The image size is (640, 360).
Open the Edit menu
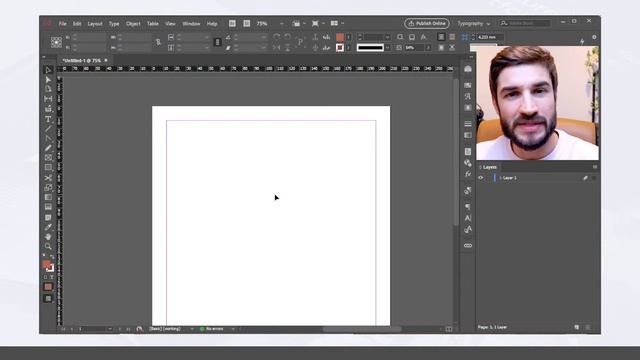pyautogui.click(x=77, y=24)
